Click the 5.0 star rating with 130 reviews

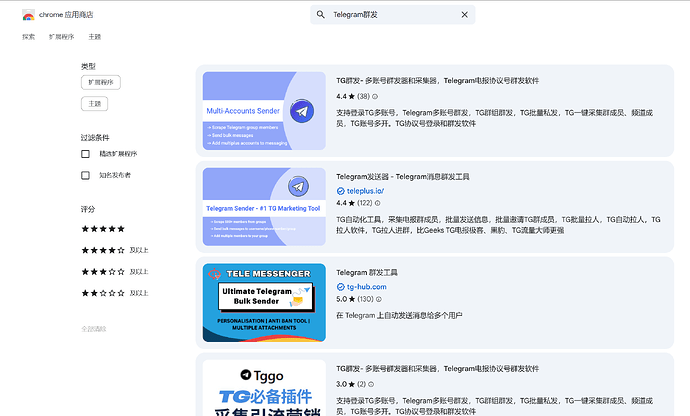[x=355, y=299]
